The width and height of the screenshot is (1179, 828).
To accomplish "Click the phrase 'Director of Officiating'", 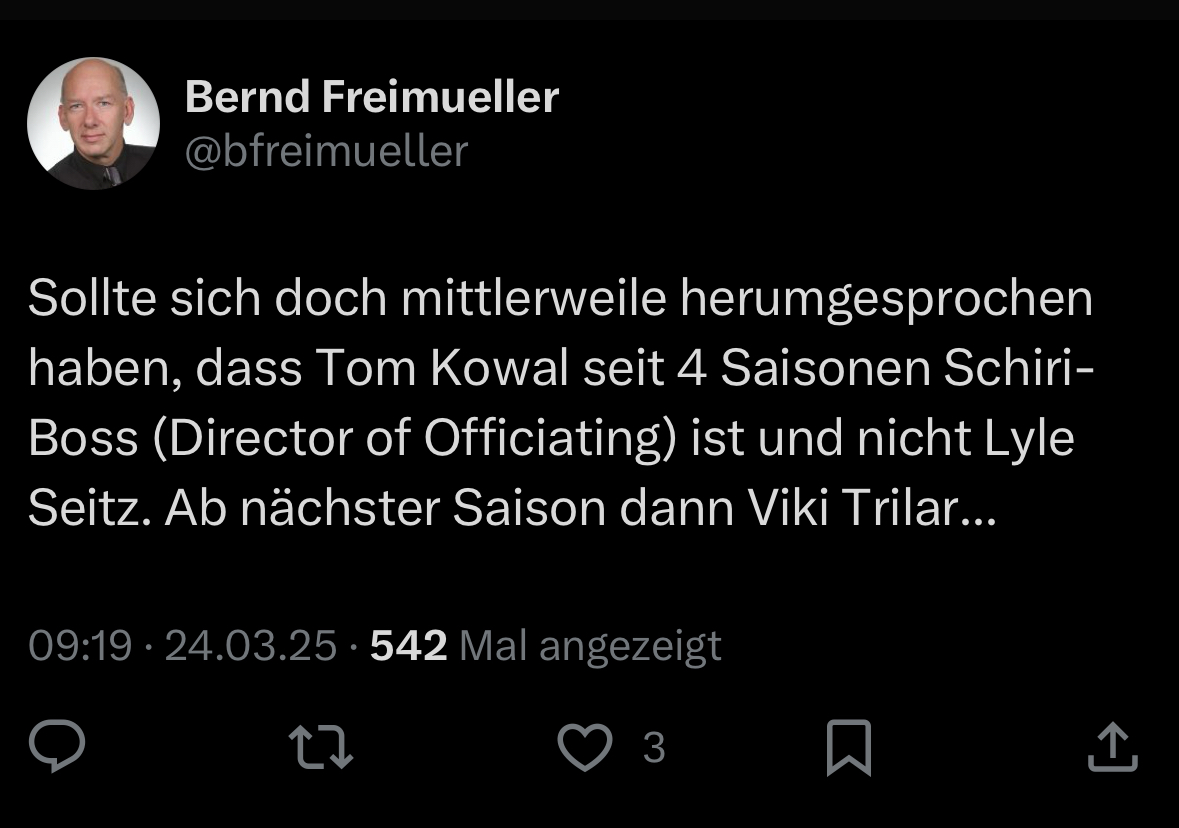I will 410,440.
